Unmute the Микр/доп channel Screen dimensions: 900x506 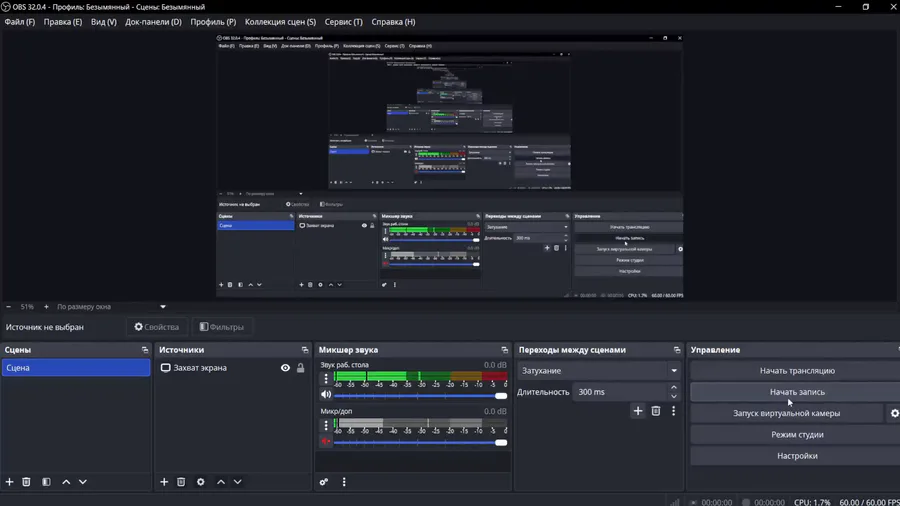(x=325, y=441)
